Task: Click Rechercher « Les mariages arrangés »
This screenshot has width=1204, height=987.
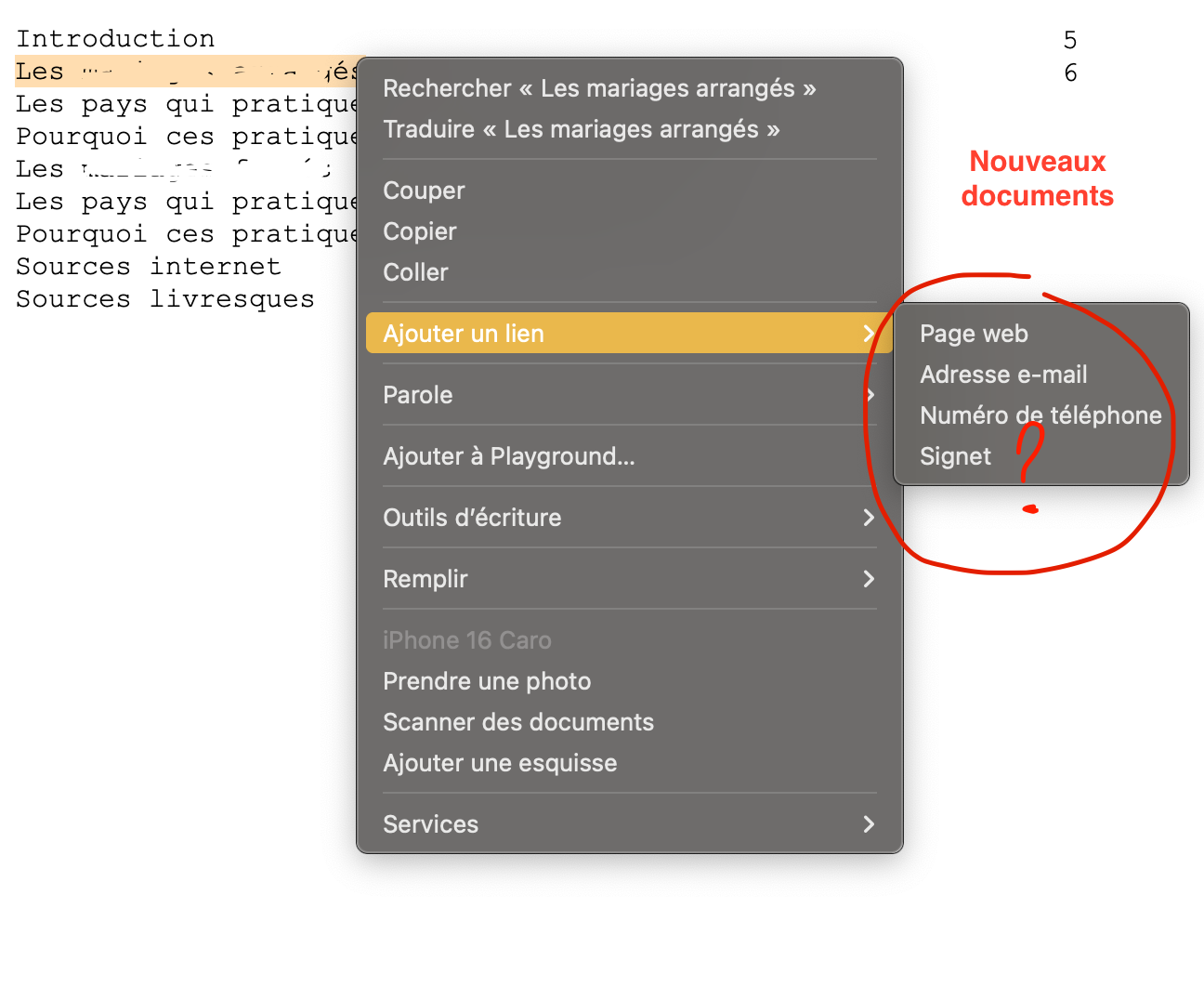Action: click(599, 88)
